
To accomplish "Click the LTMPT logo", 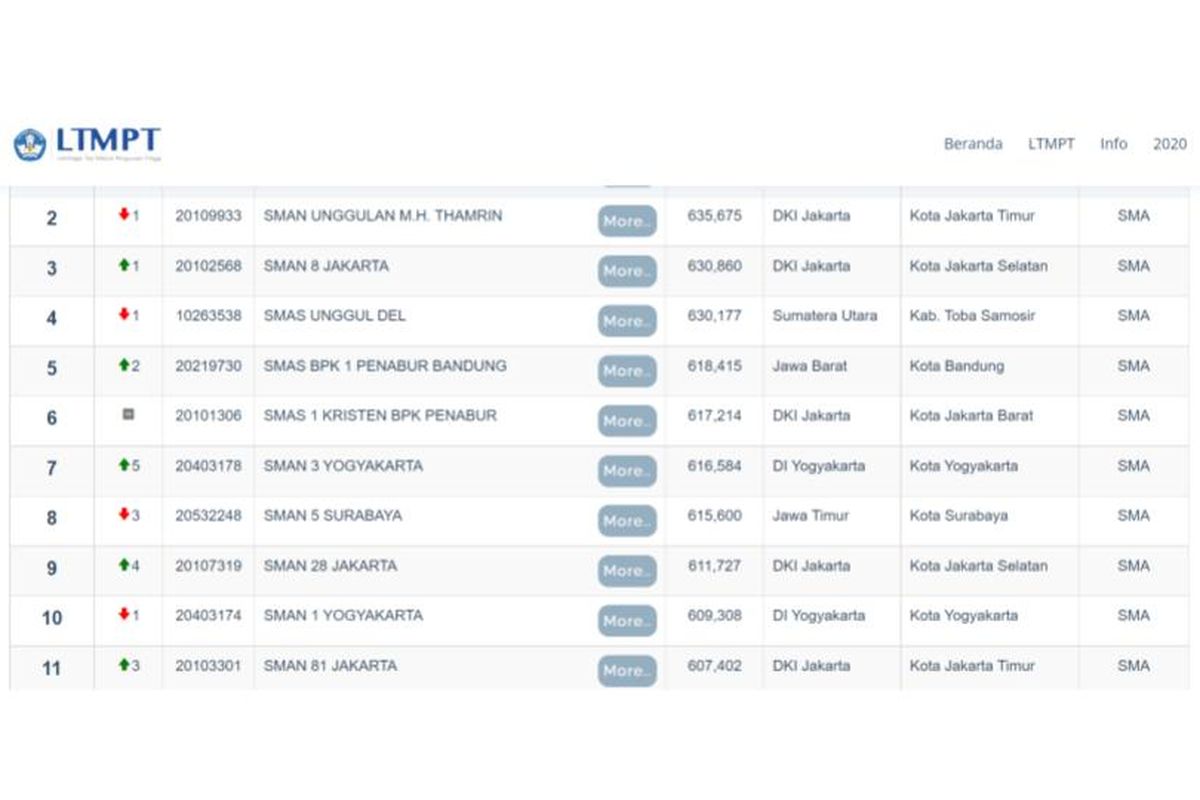I will (x=87, y=144).
